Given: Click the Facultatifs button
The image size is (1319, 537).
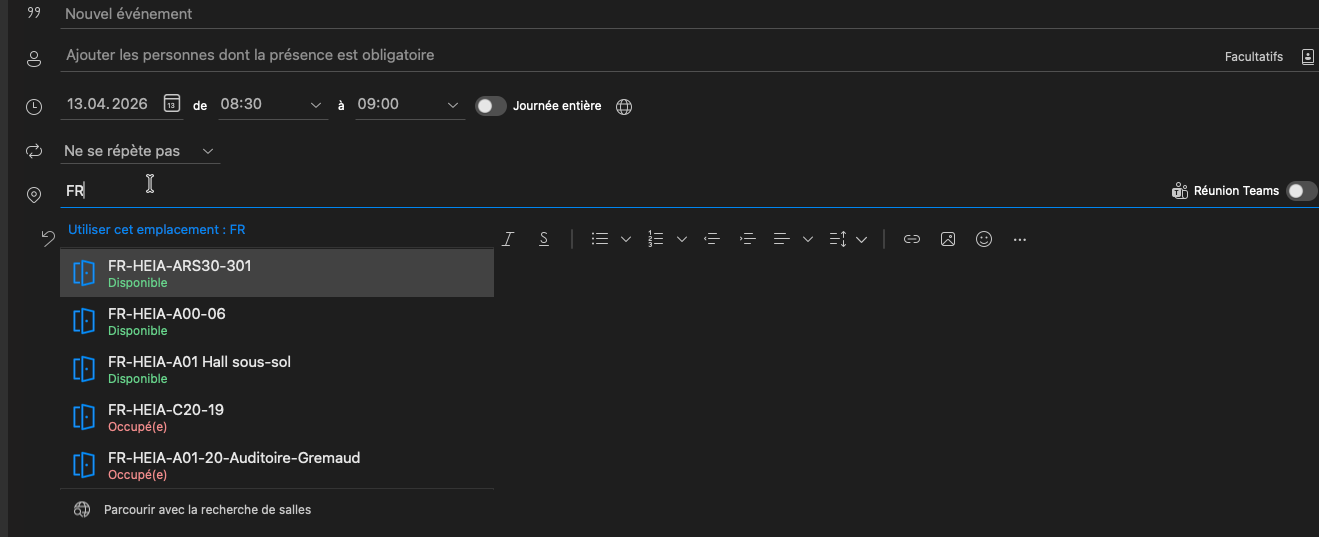Looking at the screenshot, I should point(1253,57).
